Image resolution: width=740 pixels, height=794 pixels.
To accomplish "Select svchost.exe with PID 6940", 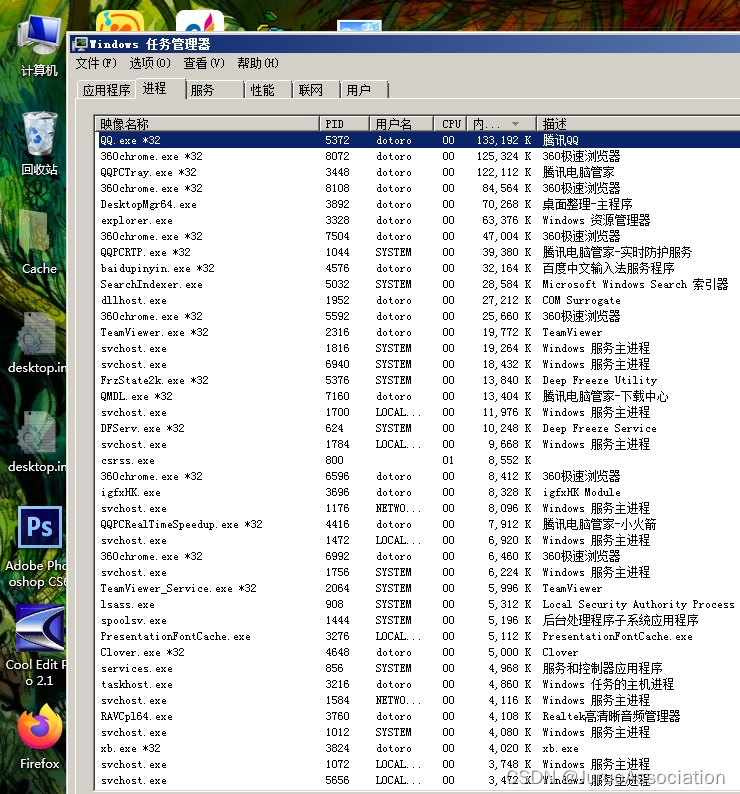I will coord(418,364).
